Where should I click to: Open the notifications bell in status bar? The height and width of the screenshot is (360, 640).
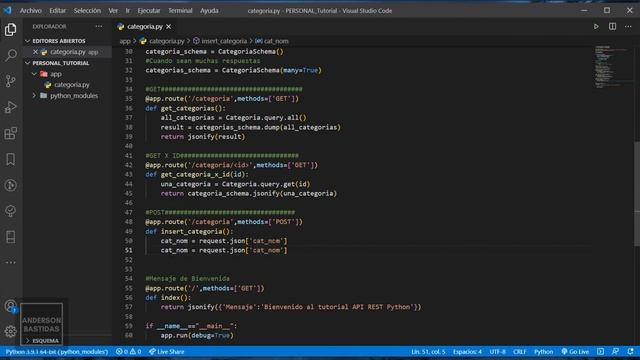tap(631, 351)
